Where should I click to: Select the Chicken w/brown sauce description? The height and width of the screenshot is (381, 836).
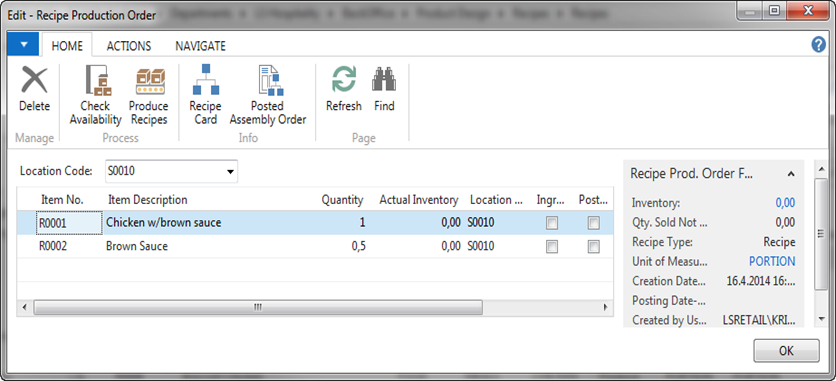click(x=164, y=223)
